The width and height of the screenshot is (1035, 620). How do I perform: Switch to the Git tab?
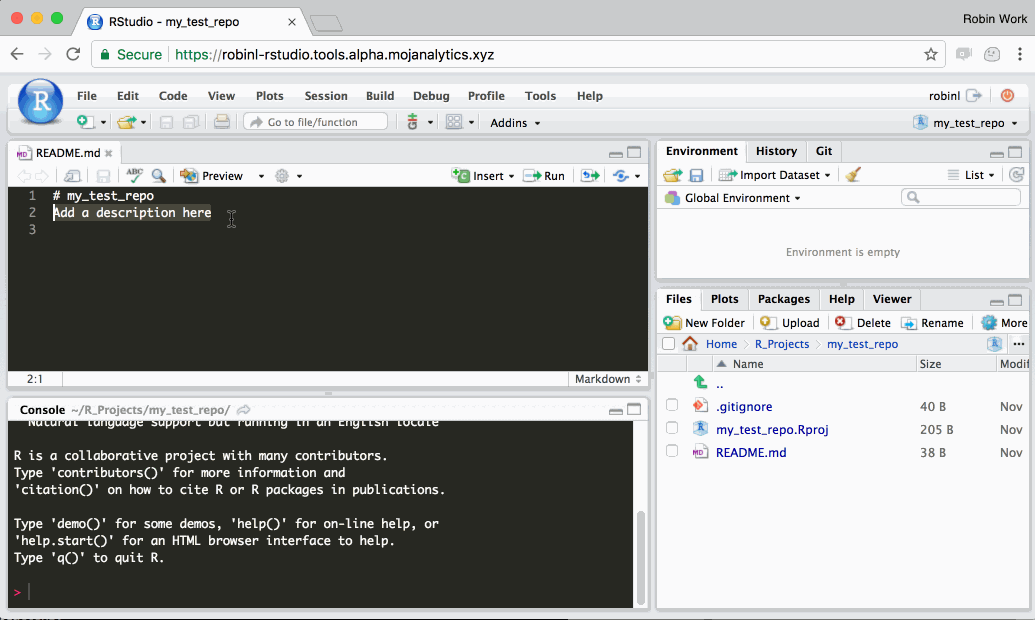(824, 151)
